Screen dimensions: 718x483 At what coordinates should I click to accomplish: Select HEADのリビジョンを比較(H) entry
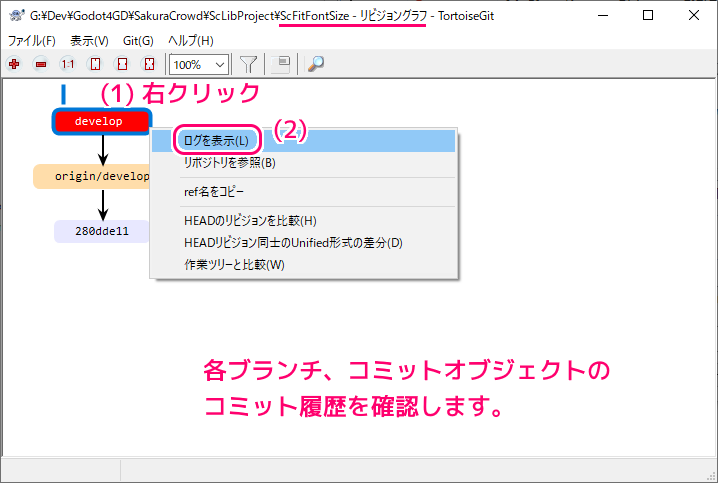point(304,221)
